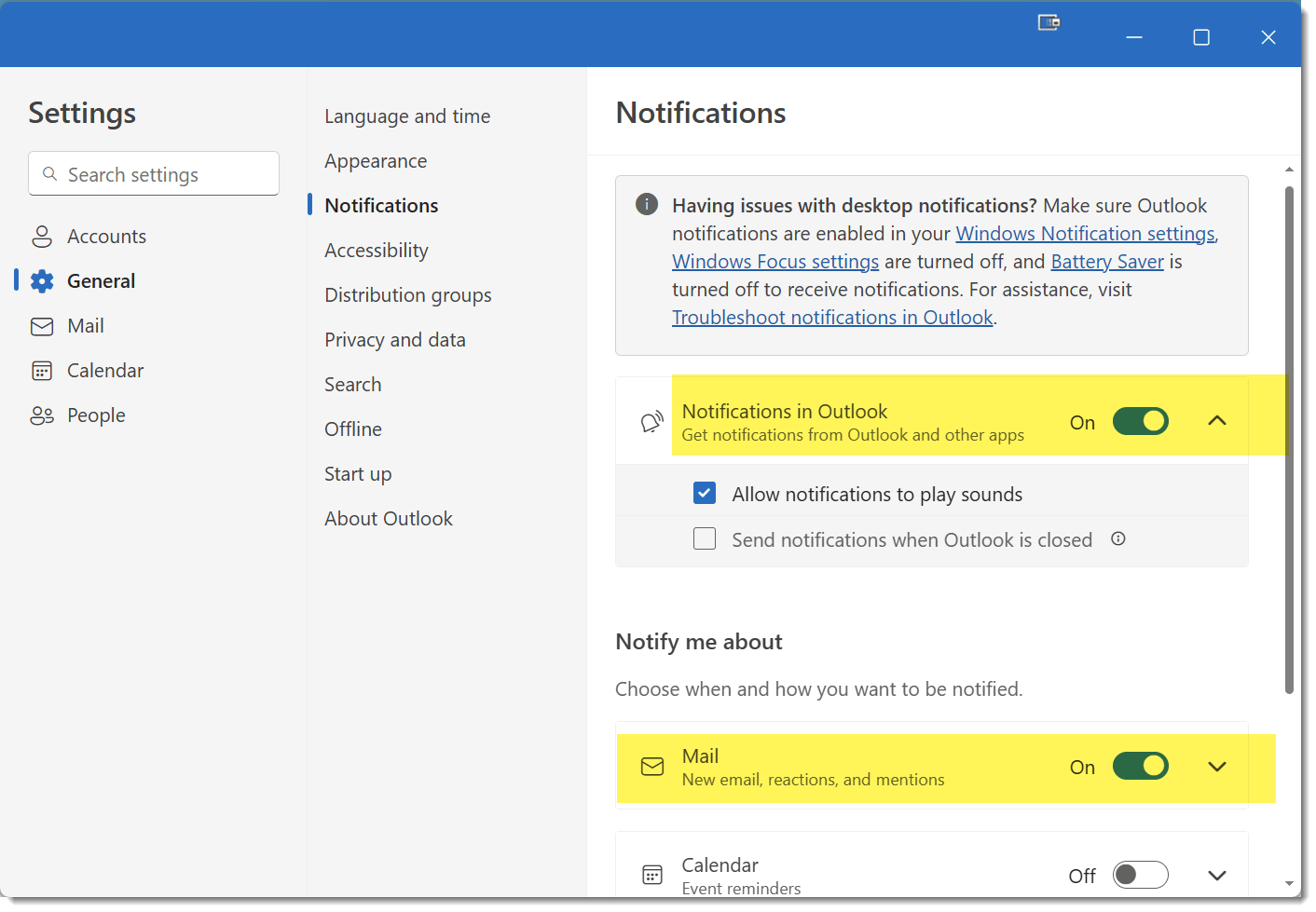Click the search magnifier icon
The width and height of the screenshot is (1316, 912).
50,174
